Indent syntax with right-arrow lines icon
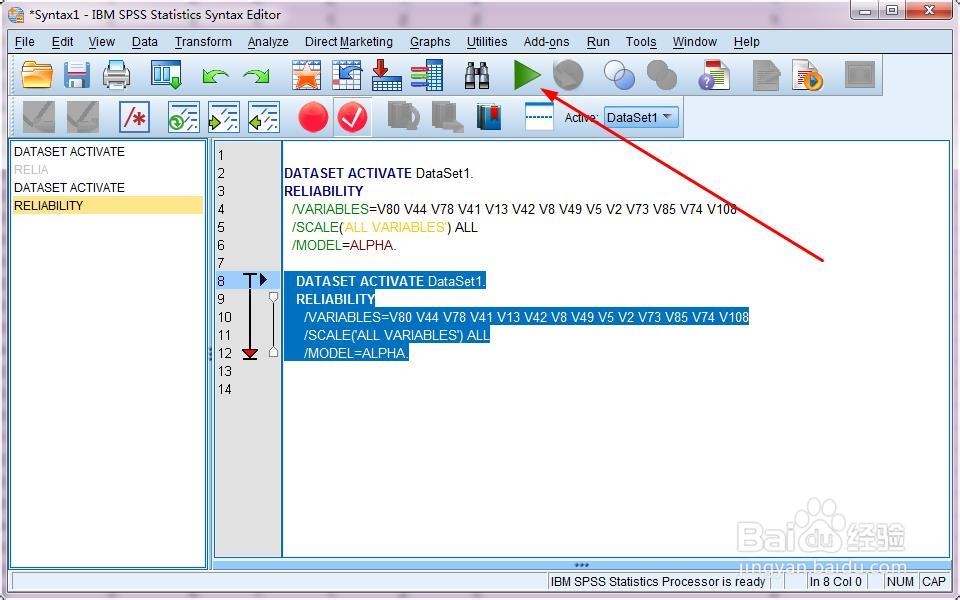 [223, 117]
